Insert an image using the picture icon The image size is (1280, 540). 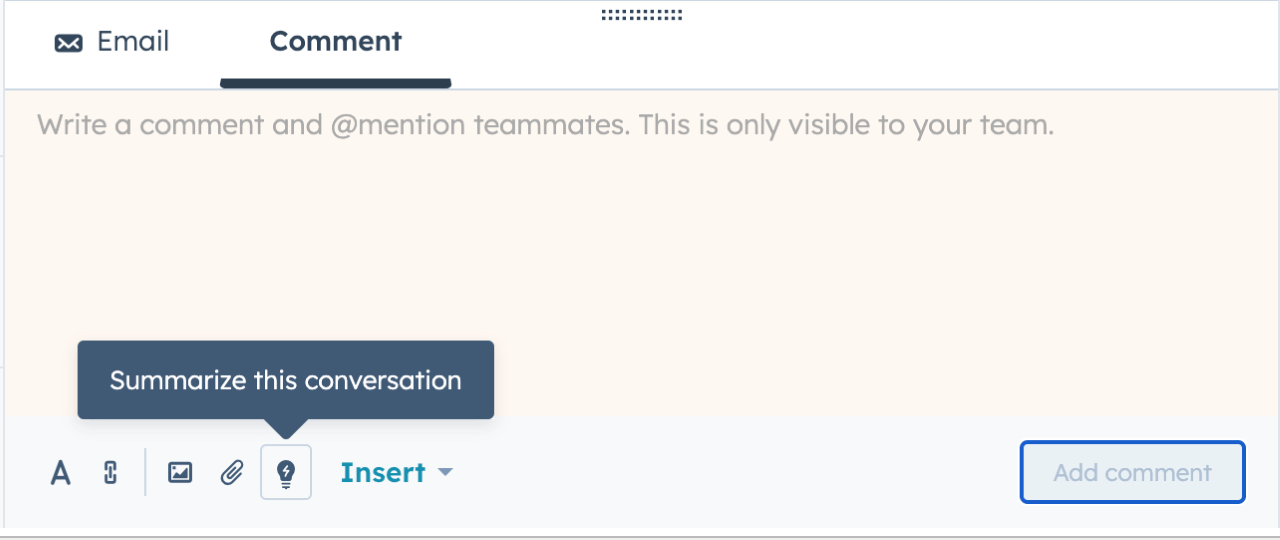click(180, 473)
